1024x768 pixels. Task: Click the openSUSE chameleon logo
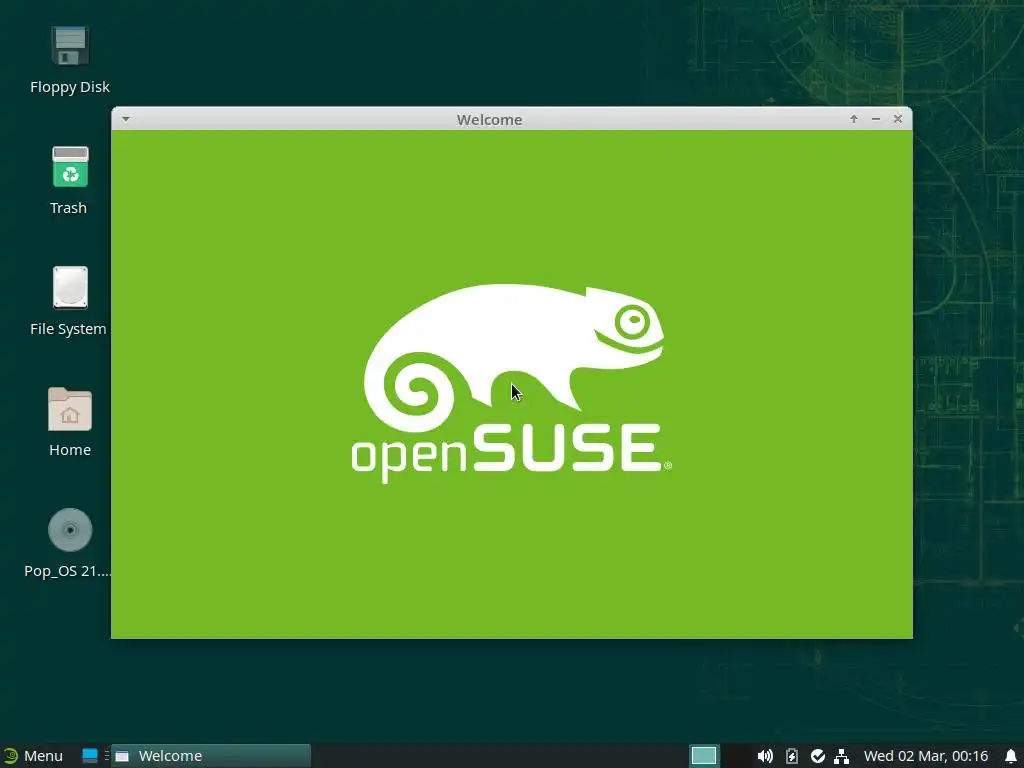[511, 383]
